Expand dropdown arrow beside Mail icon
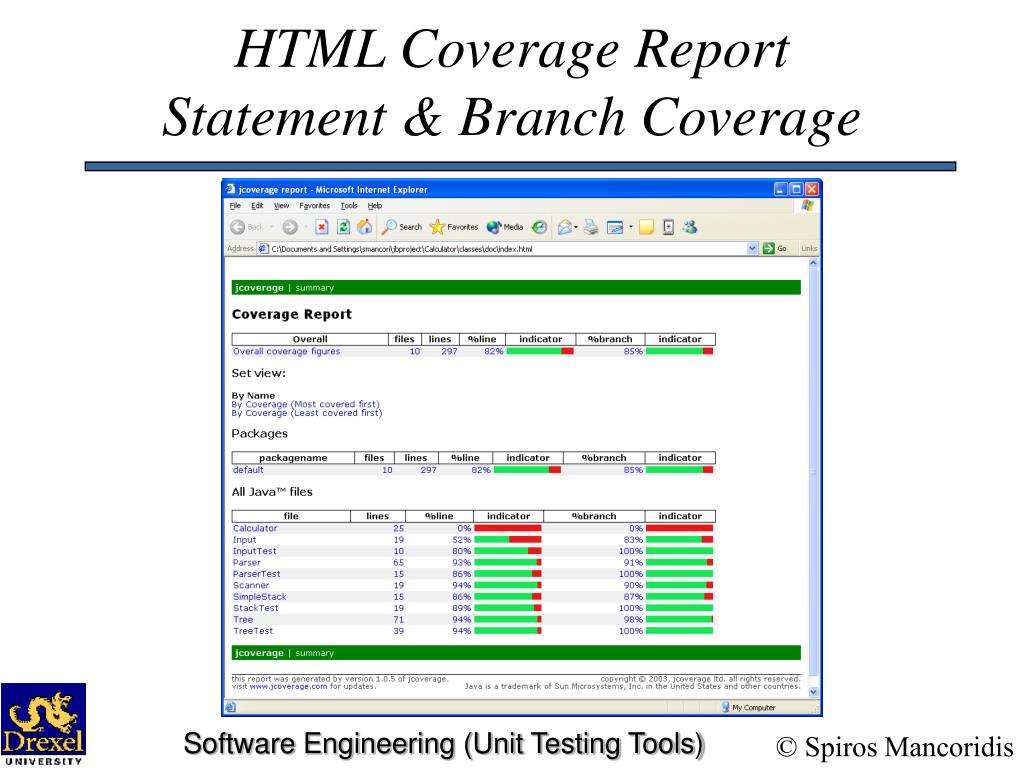This screenshot has height=768, width=1024. coord(576,227)
